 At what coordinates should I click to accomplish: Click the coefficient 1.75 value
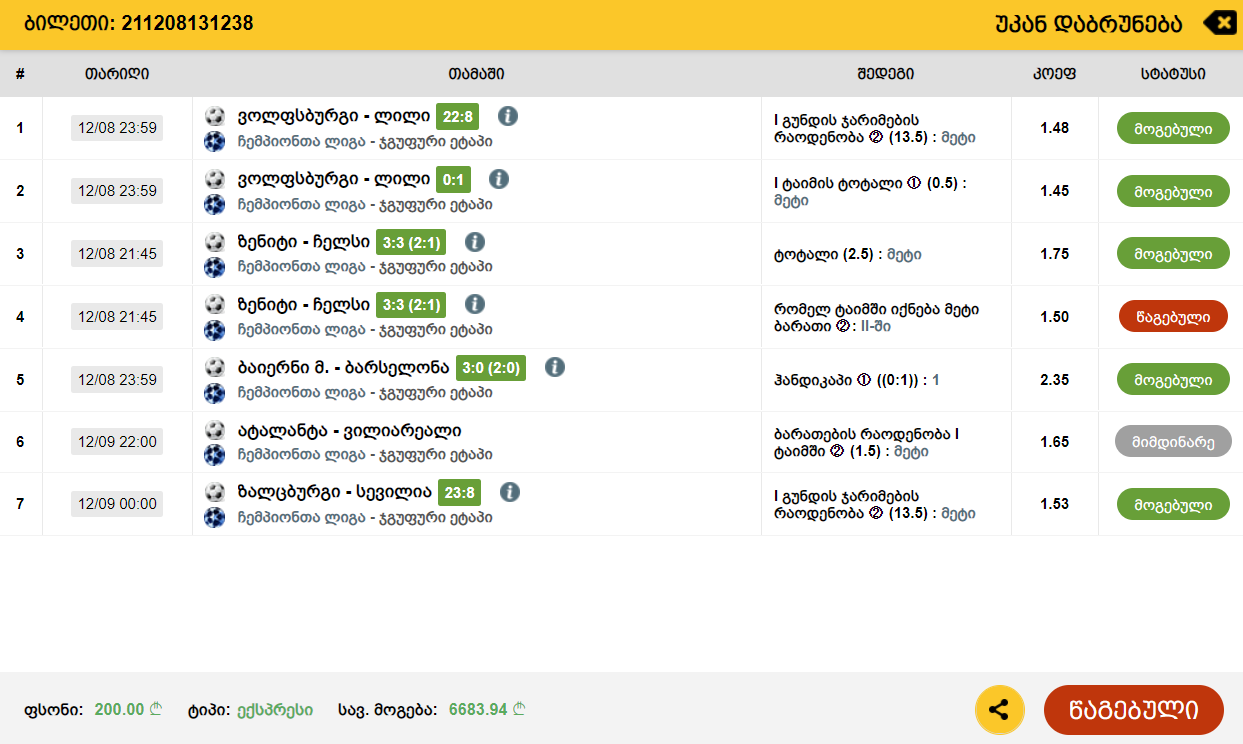pos(1055,254)
